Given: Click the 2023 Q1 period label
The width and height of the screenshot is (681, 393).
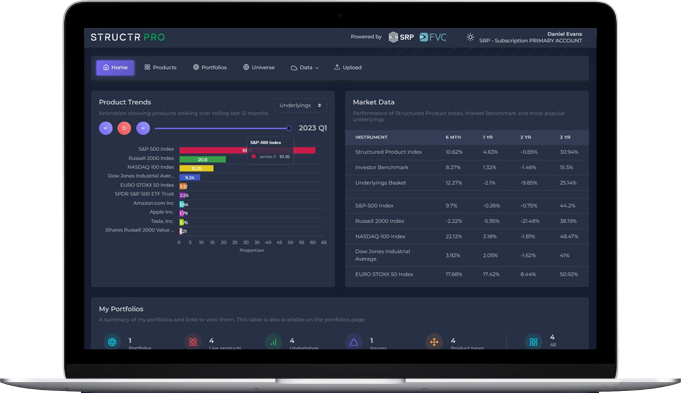Looking at the screenshot, I should [313, 128].
